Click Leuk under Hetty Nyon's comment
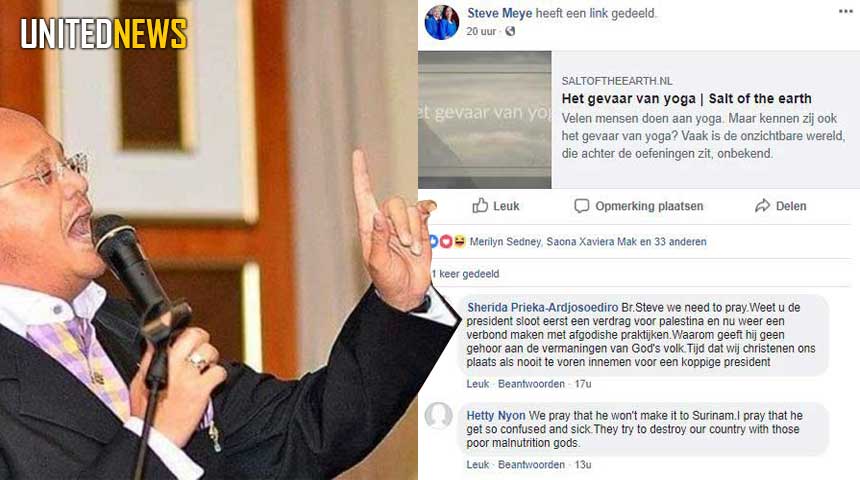 coord(477,465)
